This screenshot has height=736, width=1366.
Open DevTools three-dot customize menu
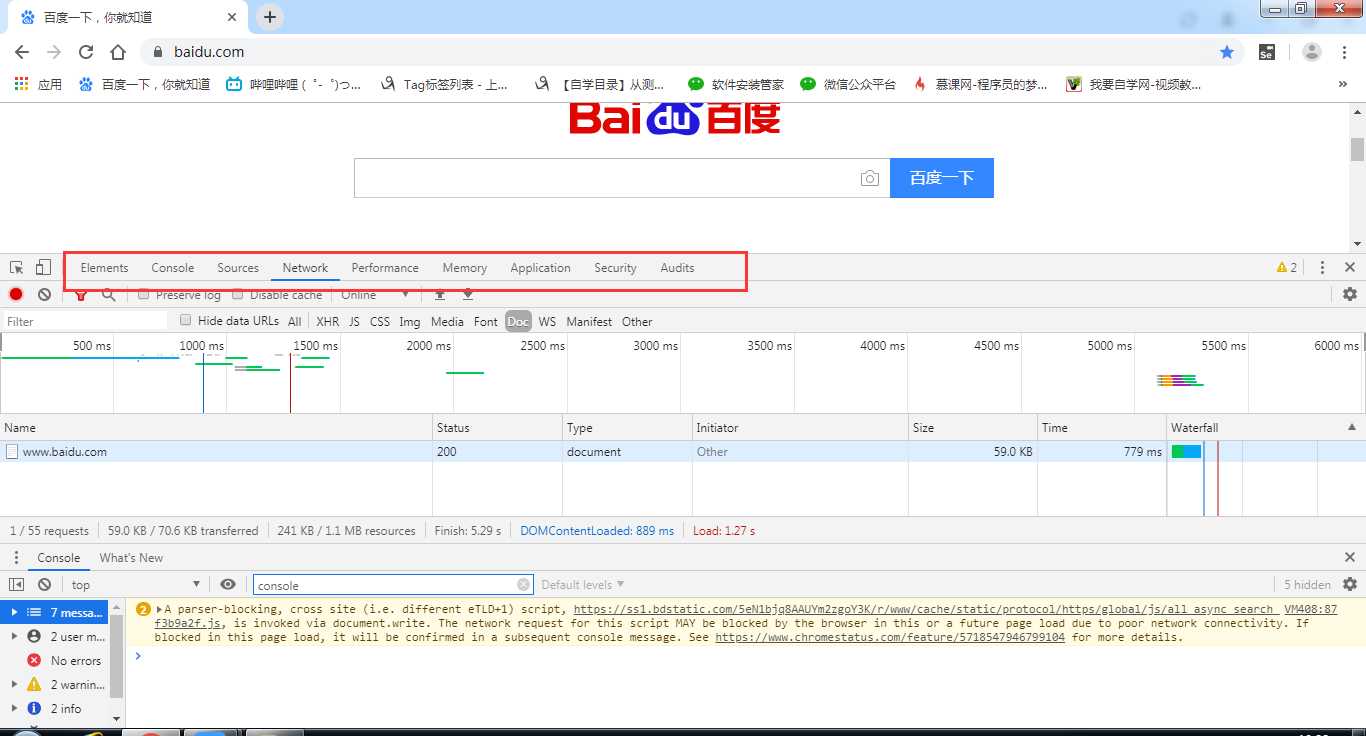(x=1322, y=268)
